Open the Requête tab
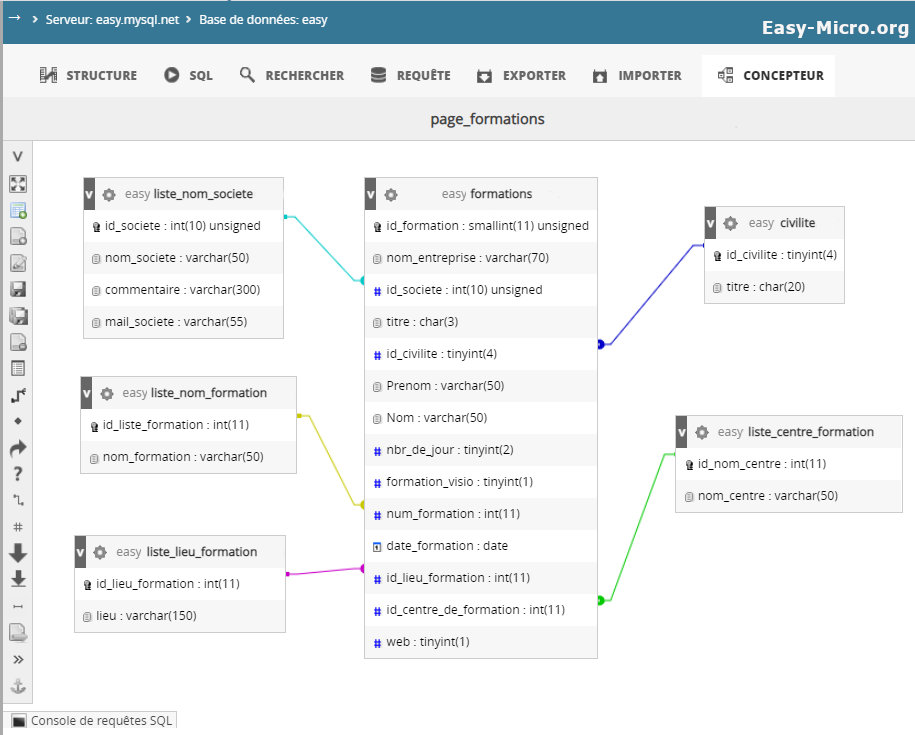Viewport: 915px width, 735px height. coord(410,75)
